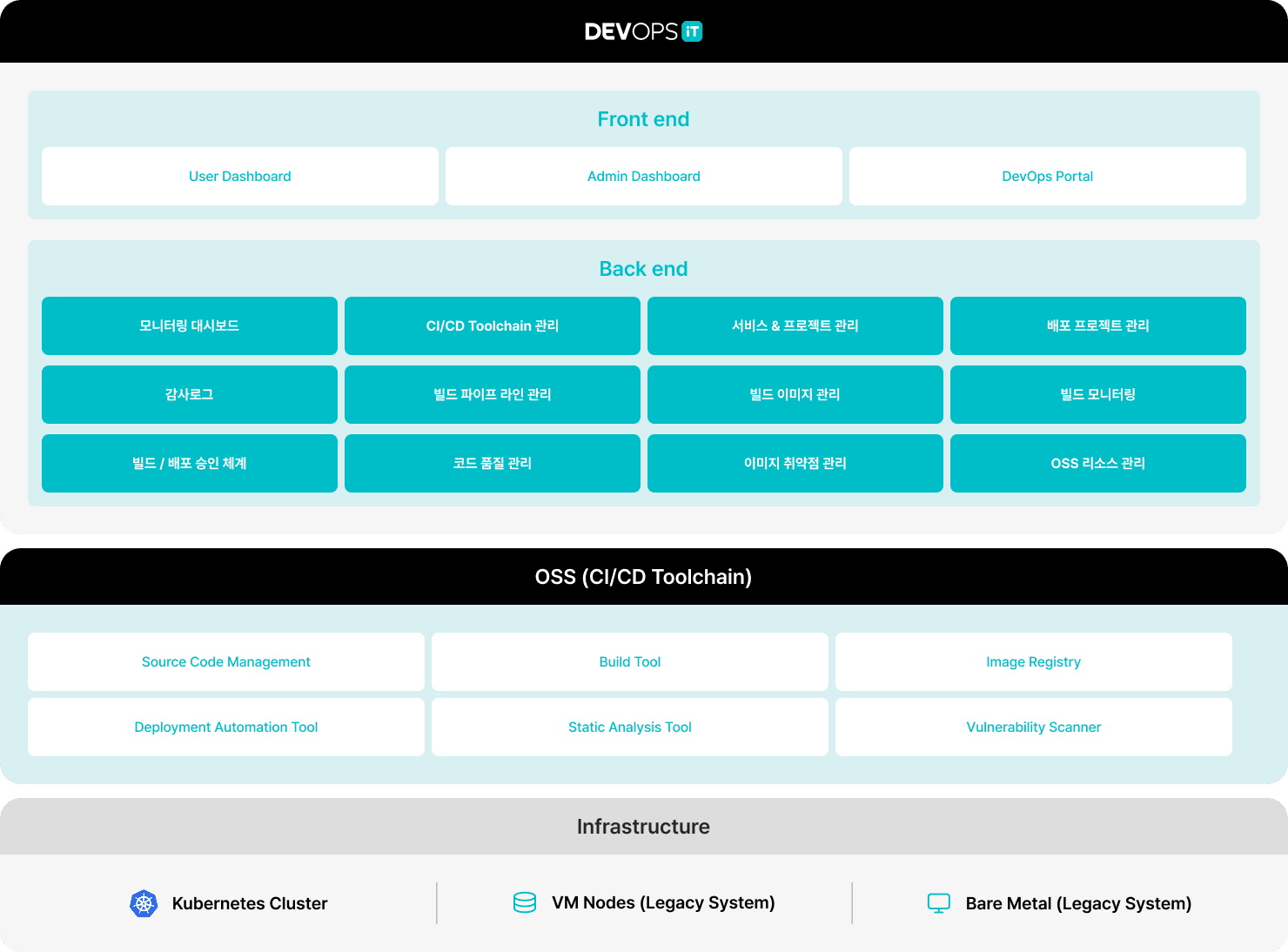Open the DevOps Portal box
The width and height of the screenshot is (1288, 952).
tap(1047, 177)
